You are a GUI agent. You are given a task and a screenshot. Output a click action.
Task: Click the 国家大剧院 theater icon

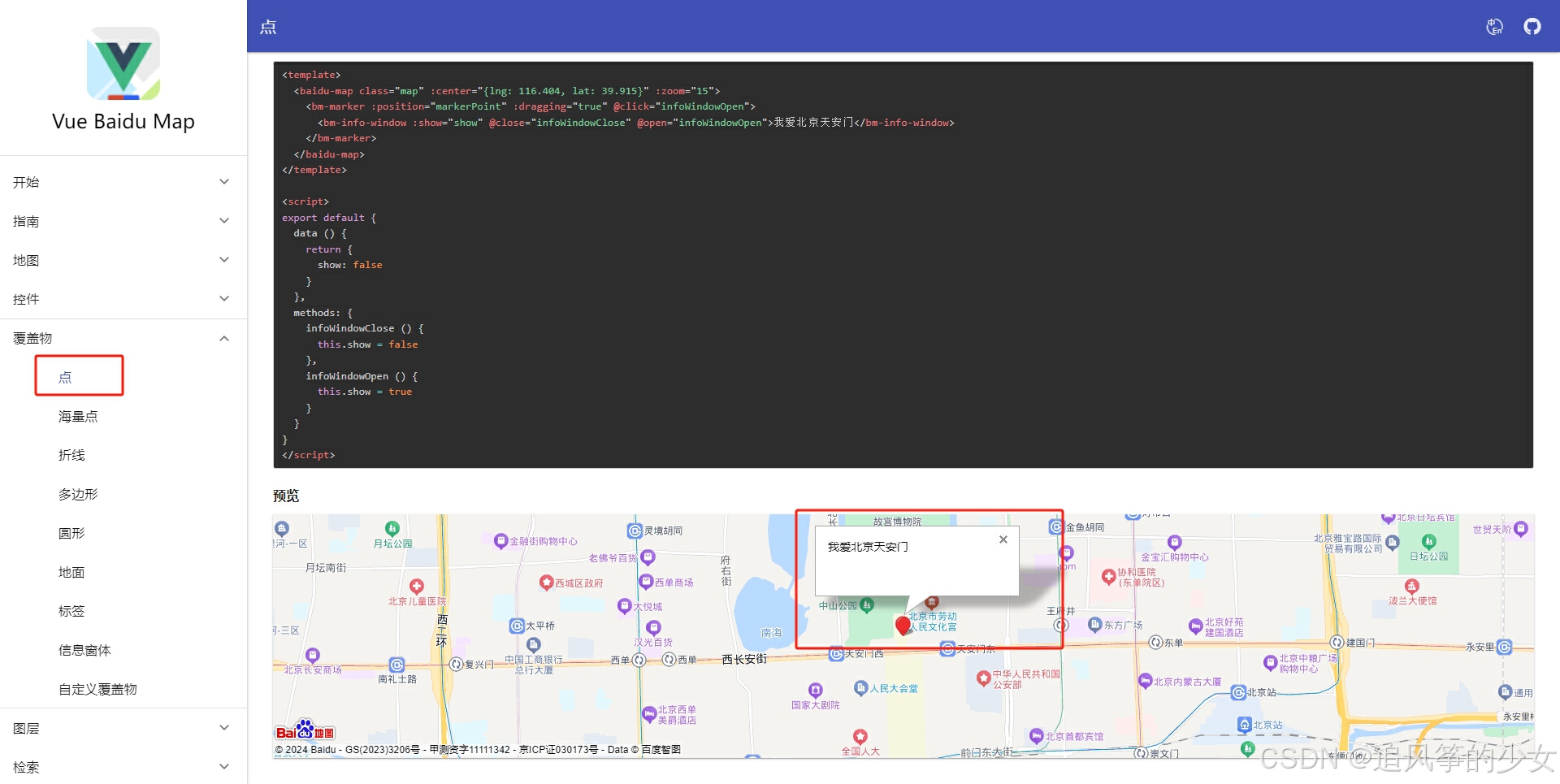[816, 691]
